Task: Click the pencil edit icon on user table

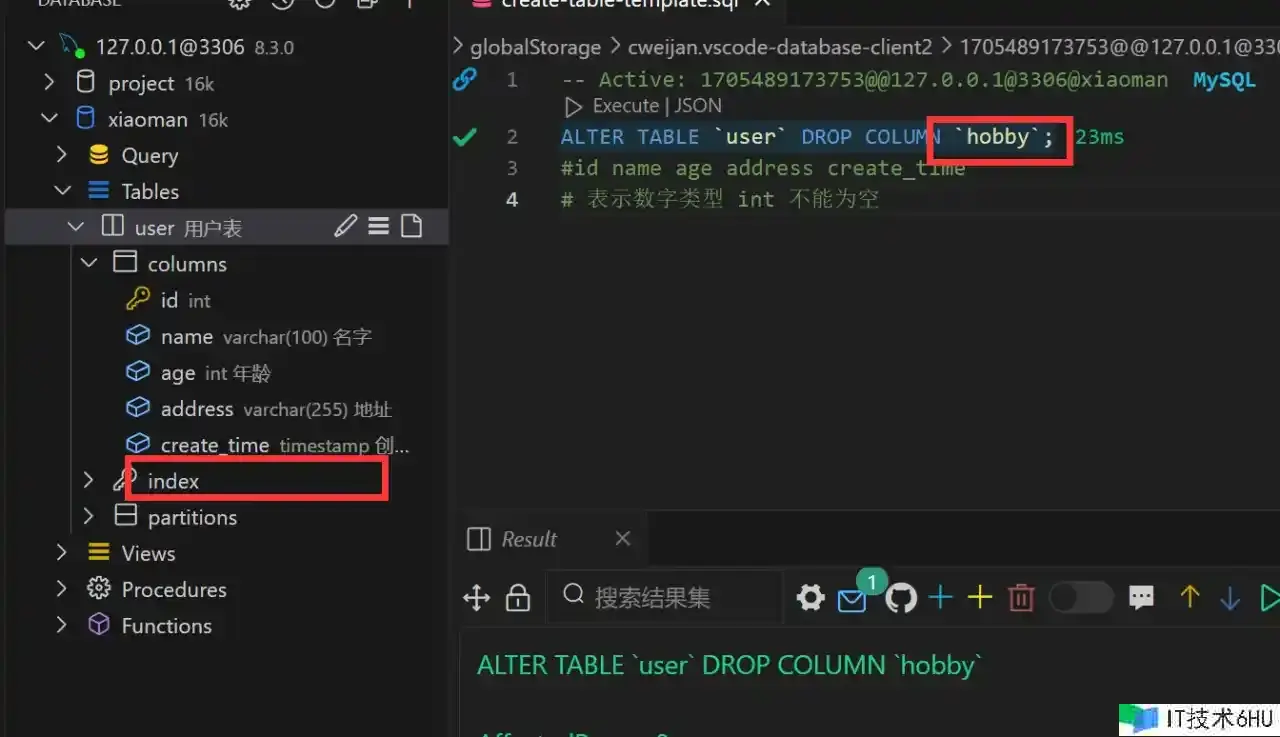Action: 346,227
